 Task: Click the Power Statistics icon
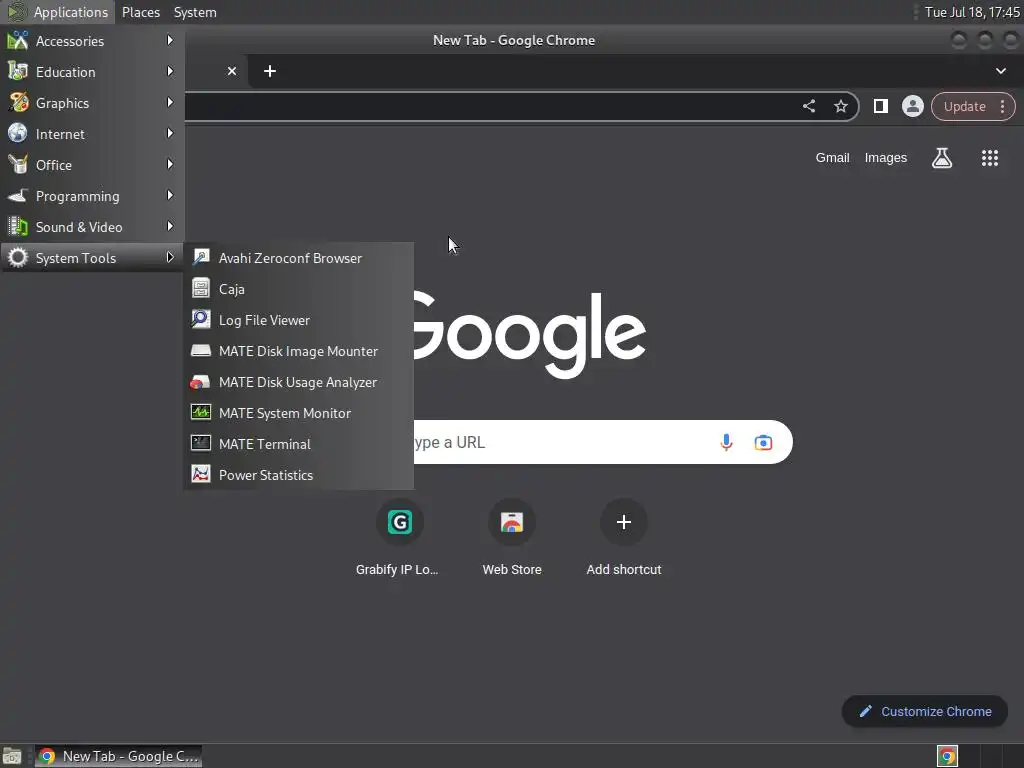coord(200,475)
